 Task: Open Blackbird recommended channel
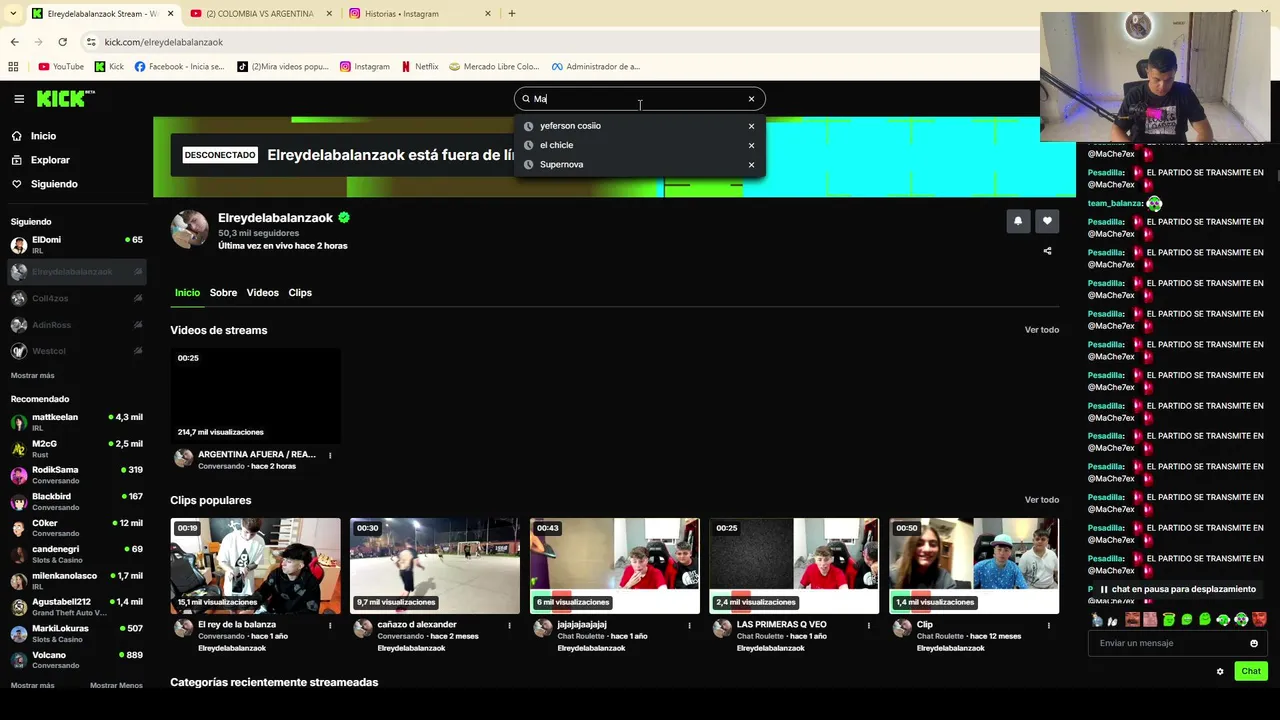click(76, 502)
